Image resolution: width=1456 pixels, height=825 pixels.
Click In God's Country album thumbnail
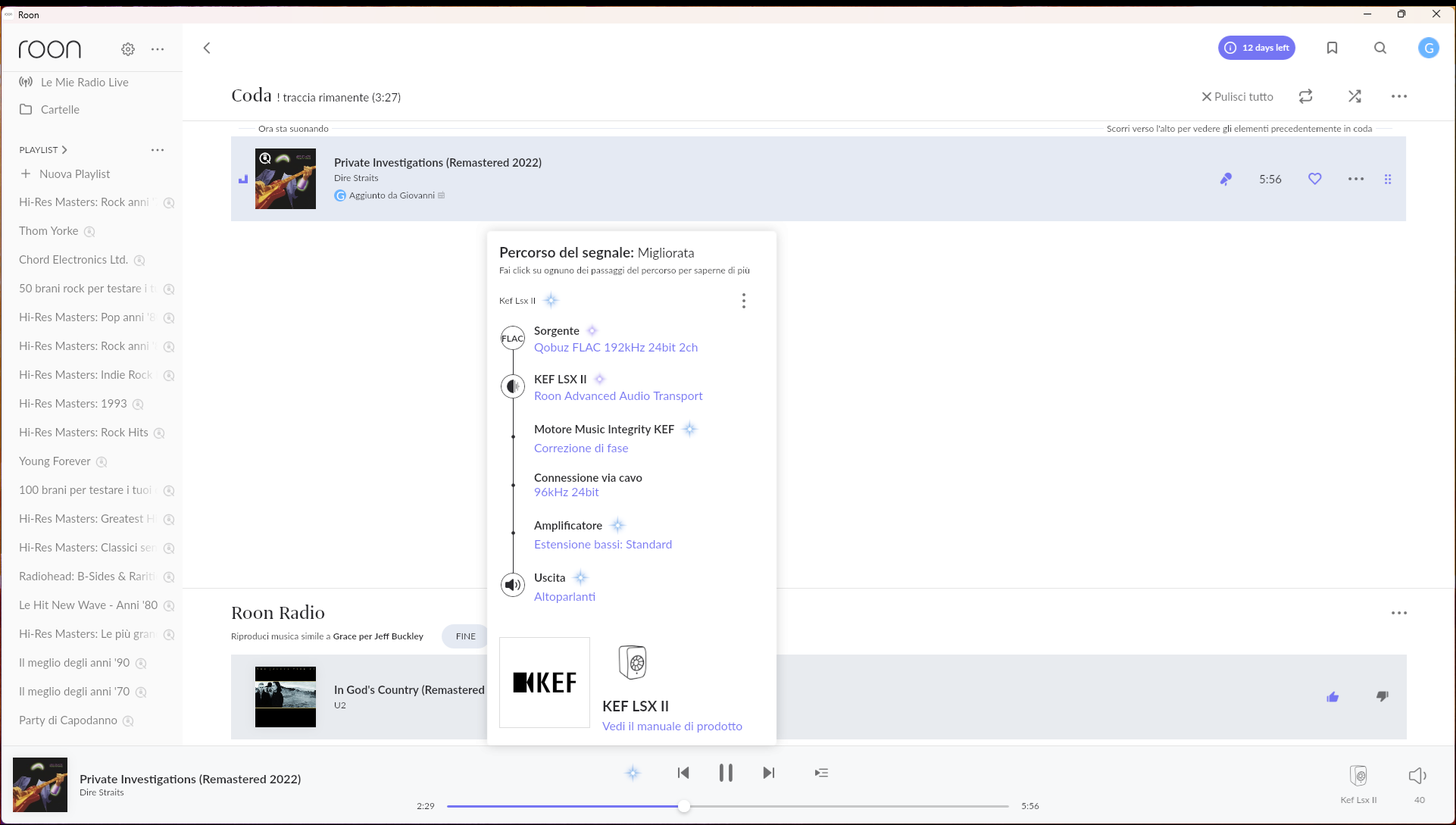[286, 697]
